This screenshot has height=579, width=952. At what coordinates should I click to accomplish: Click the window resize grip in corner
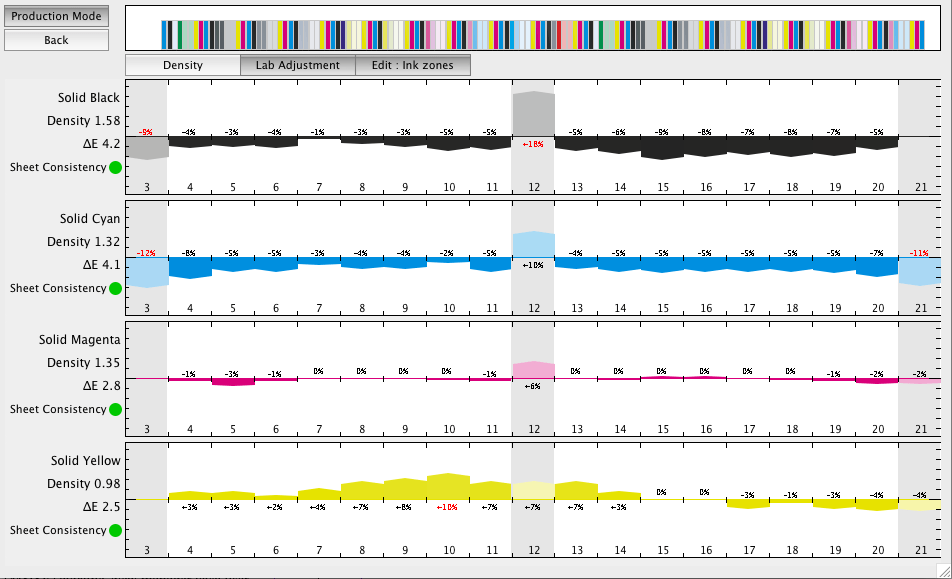point(943,570)
